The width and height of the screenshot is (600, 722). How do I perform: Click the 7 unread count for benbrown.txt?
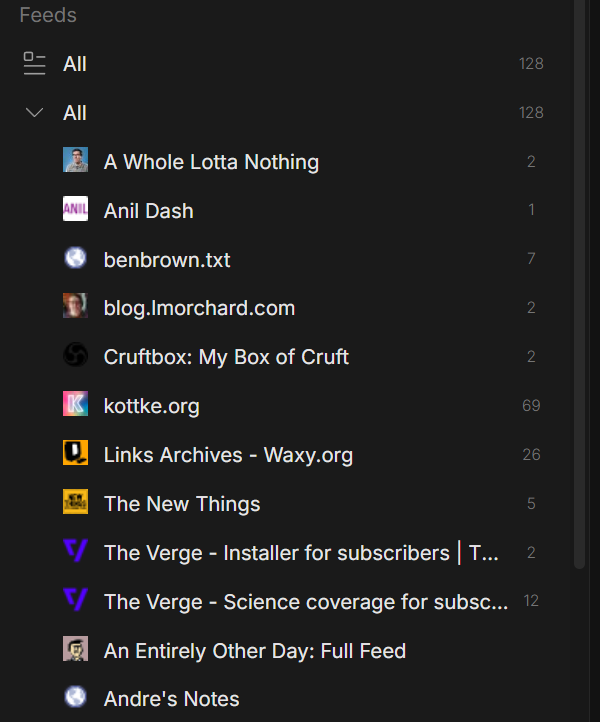[x=531, y=259]
